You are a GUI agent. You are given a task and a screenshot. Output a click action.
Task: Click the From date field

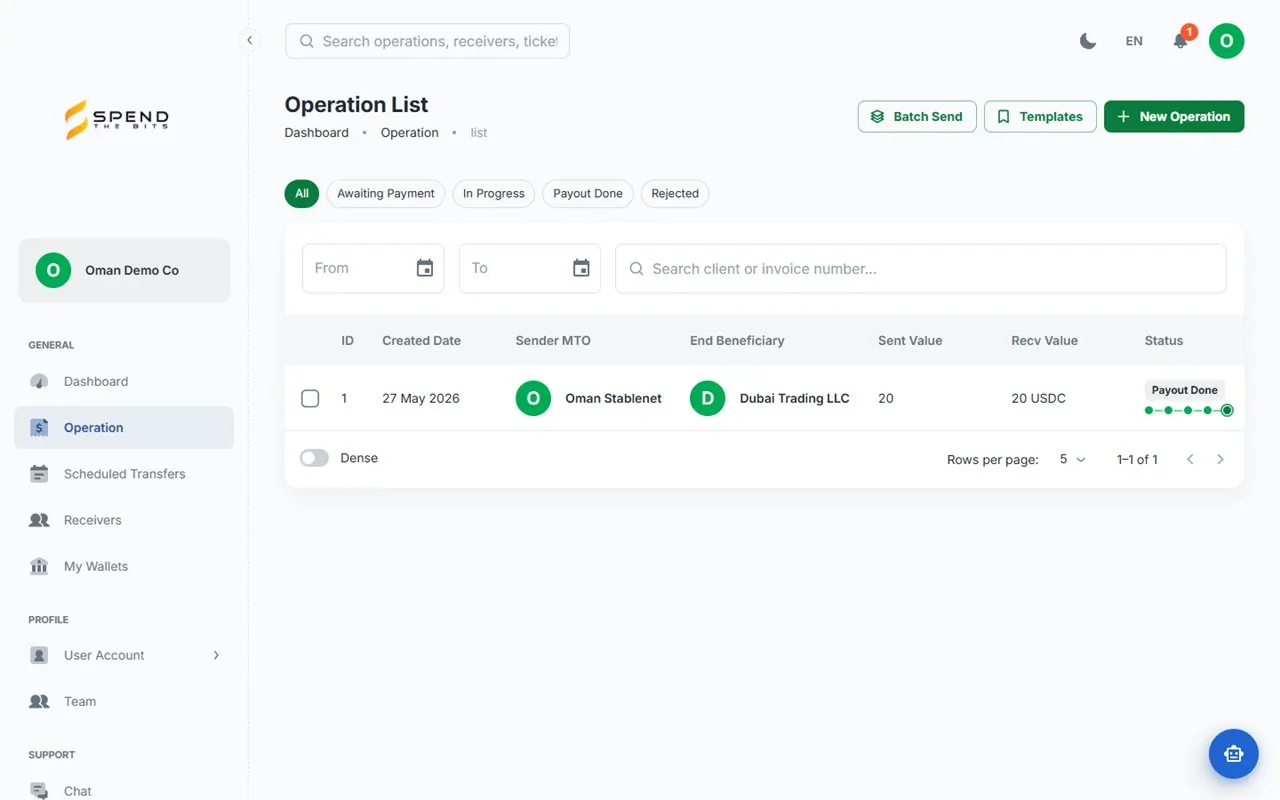coord(373,268)
